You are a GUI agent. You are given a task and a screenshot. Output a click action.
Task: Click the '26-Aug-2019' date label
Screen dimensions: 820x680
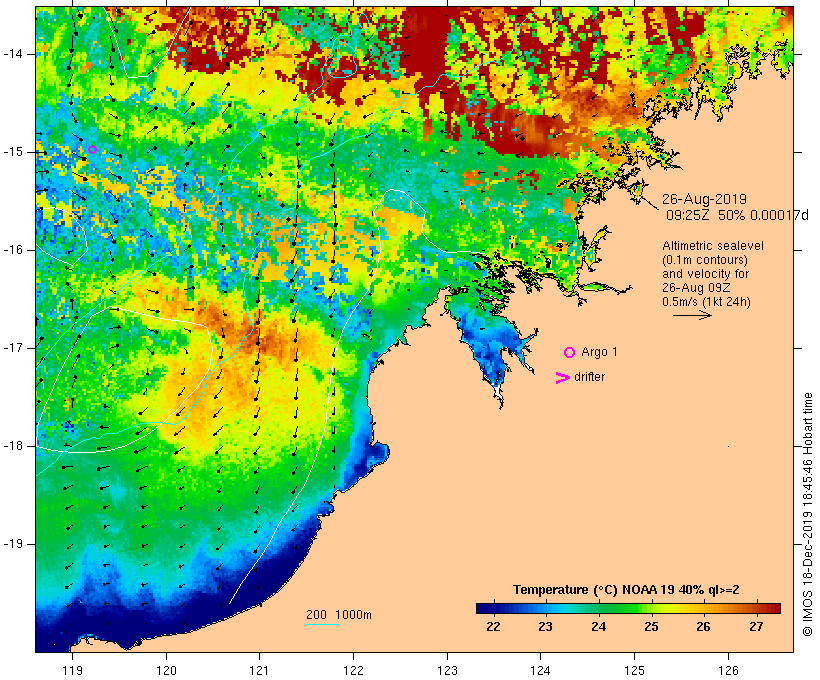704,199
